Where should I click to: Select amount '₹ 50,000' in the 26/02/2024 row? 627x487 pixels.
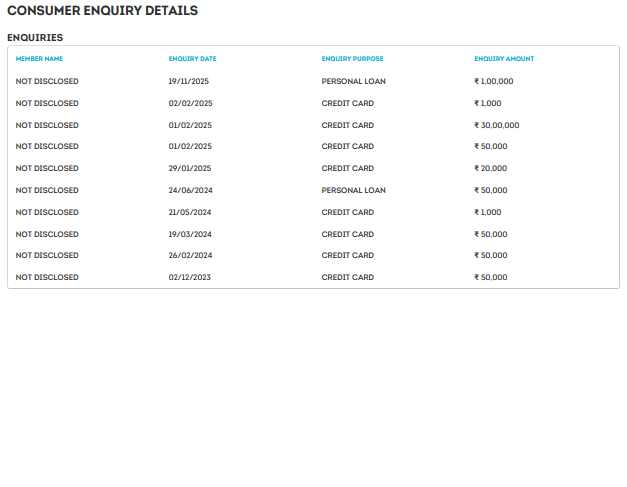[x=491, y=255]
